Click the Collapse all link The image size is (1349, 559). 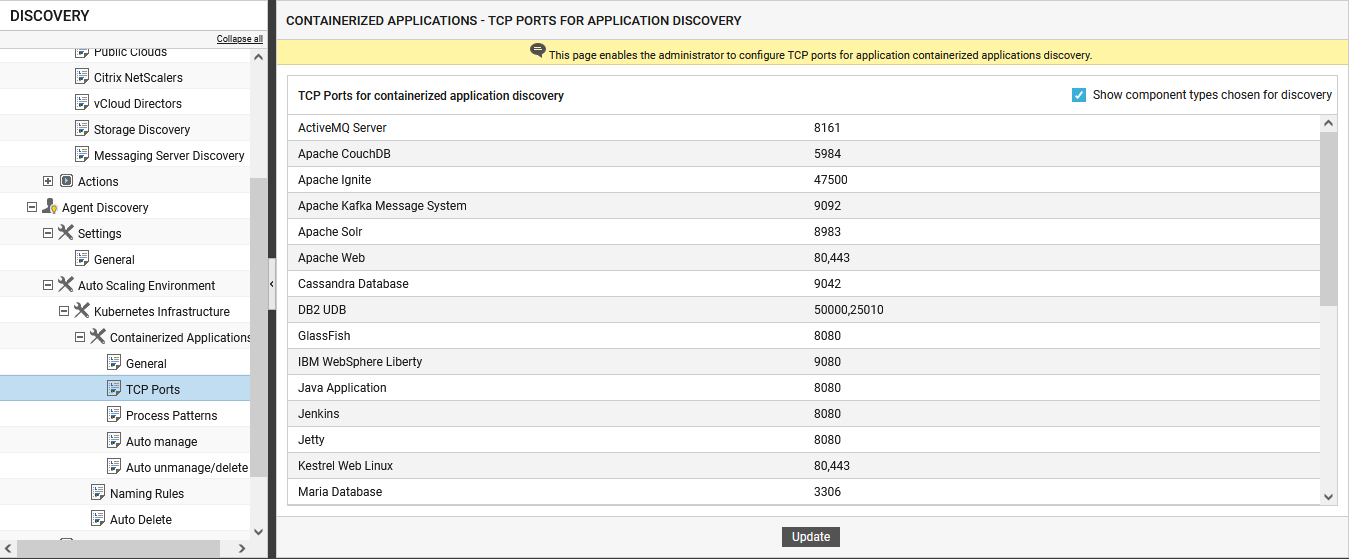point(240,39)
